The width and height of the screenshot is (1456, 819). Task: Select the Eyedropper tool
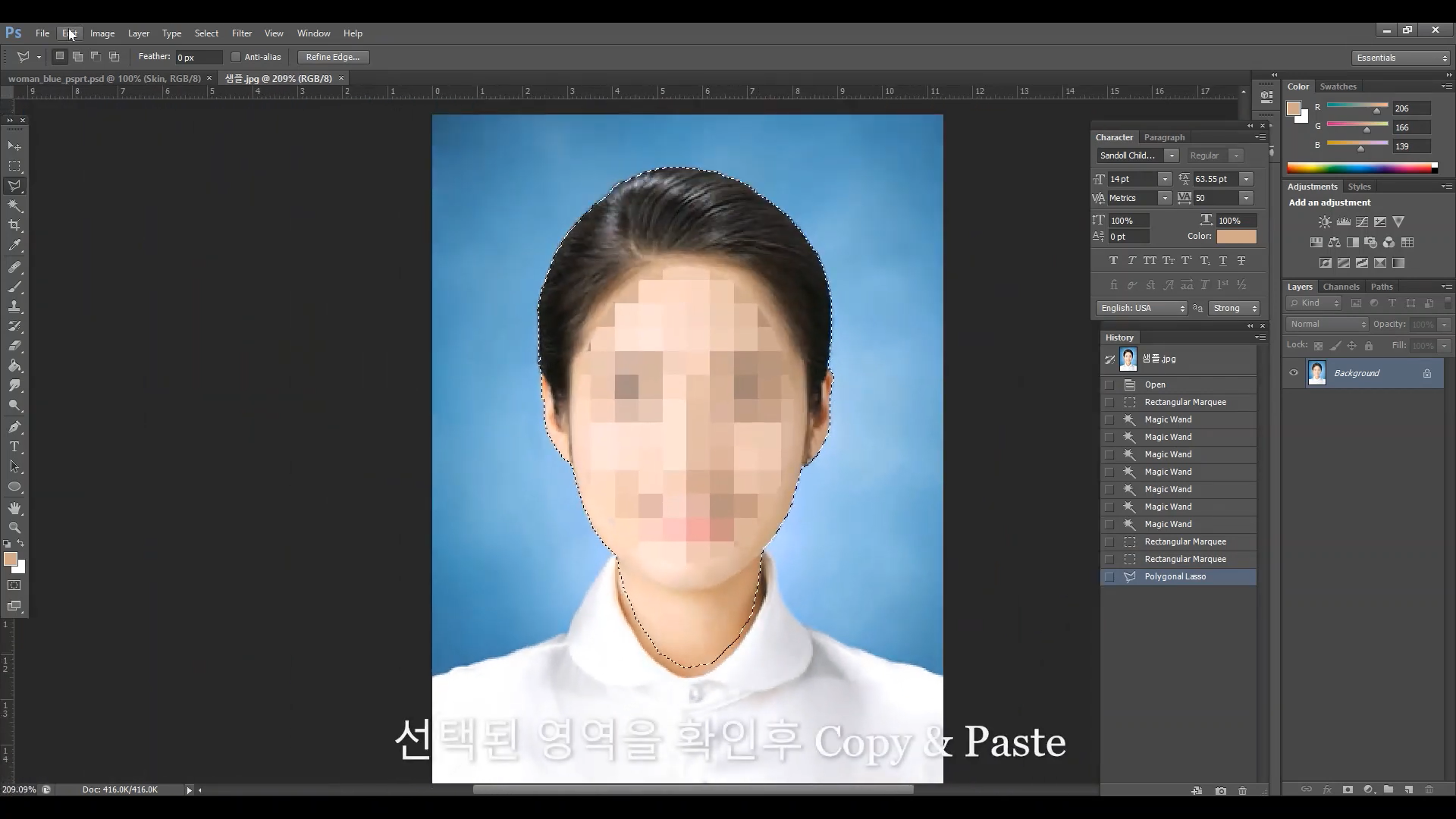pyautogui.click(x=14, y=245)
